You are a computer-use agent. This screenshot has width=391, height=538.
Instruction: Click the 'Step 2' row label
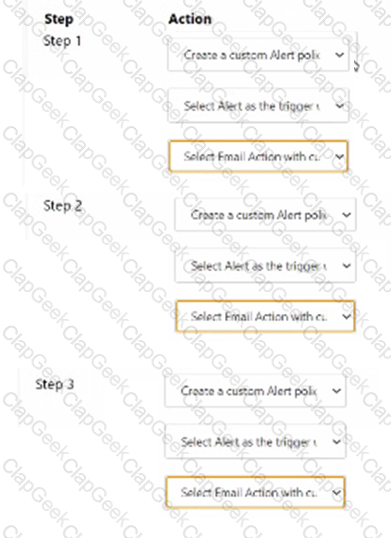(63, 206)
